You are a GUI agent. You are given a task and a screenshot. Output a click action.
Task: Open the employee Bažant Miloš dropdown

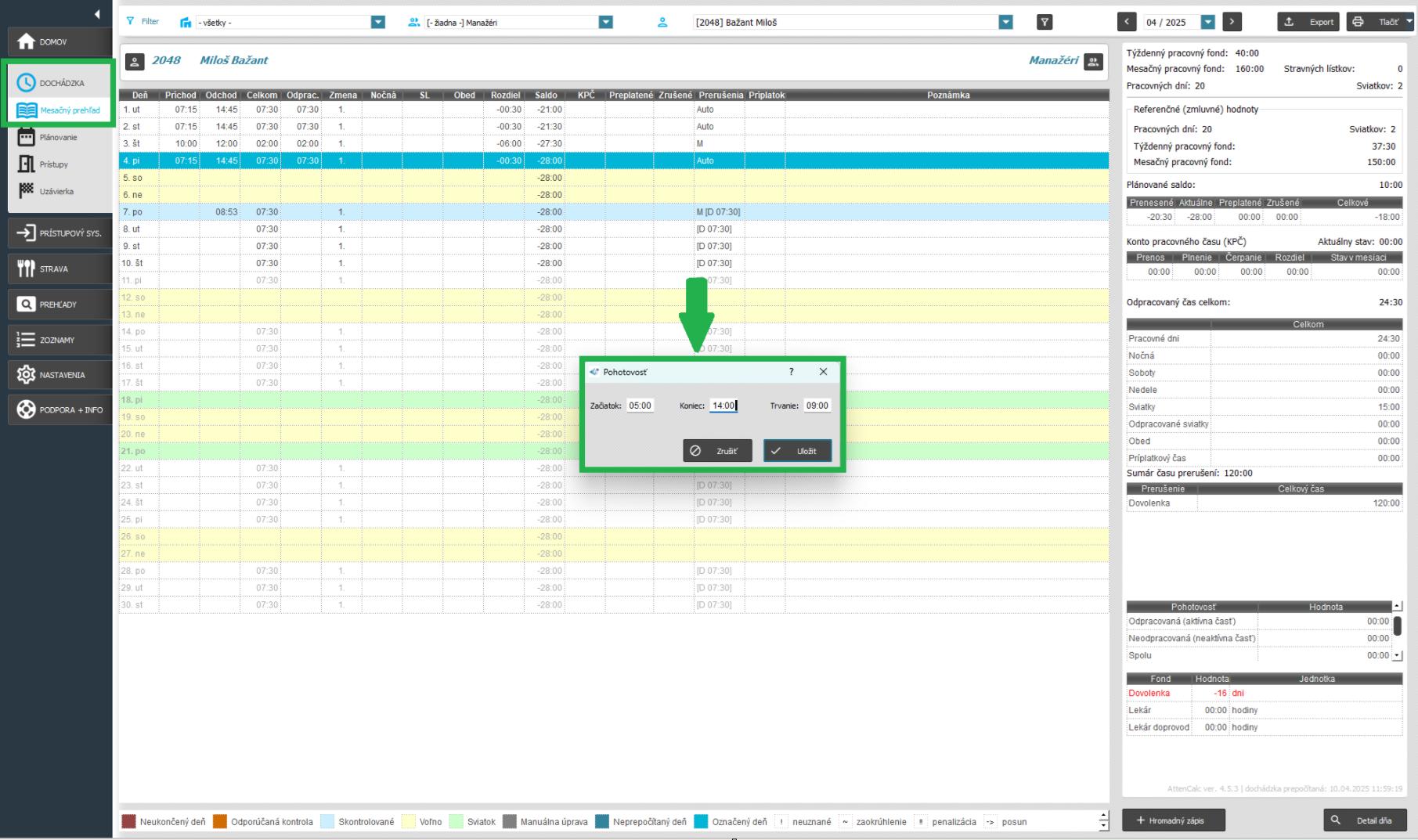point(1005,23)
